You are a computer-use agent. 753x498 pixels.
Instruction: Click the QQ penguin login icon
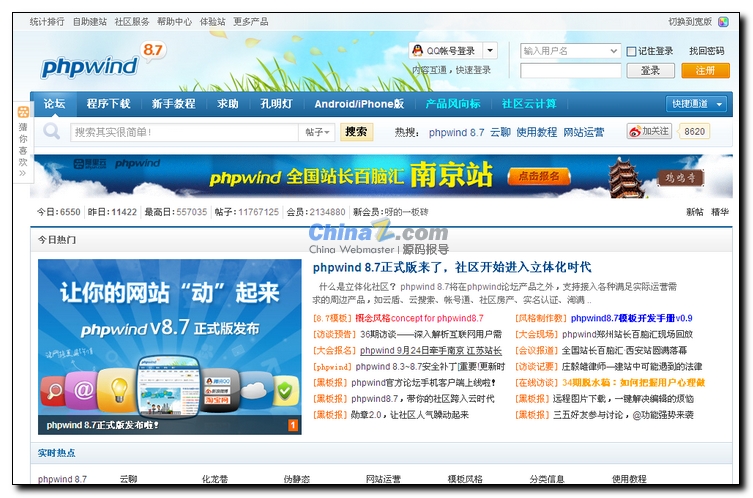(418, 50)
